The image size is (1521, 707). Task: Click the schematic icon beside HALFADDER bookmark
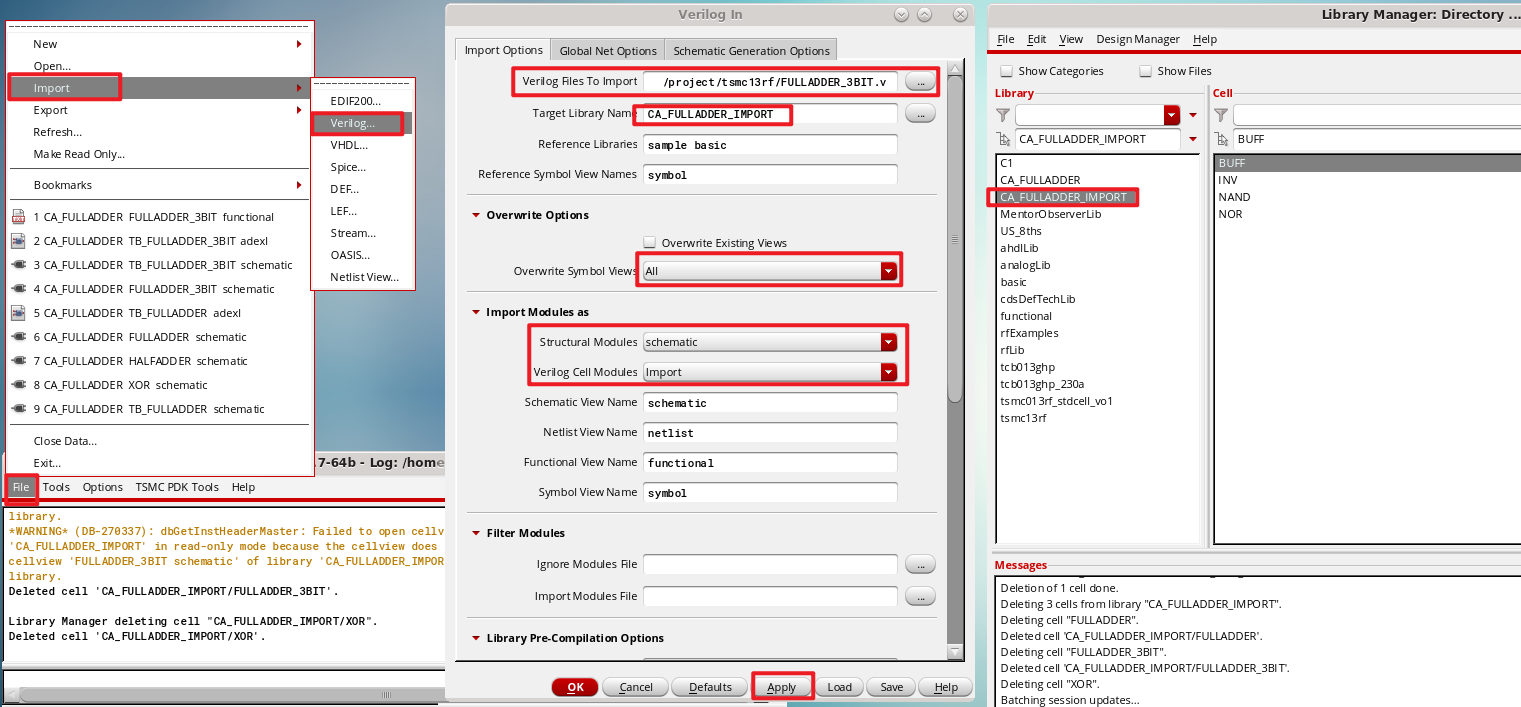click(16, 361)
